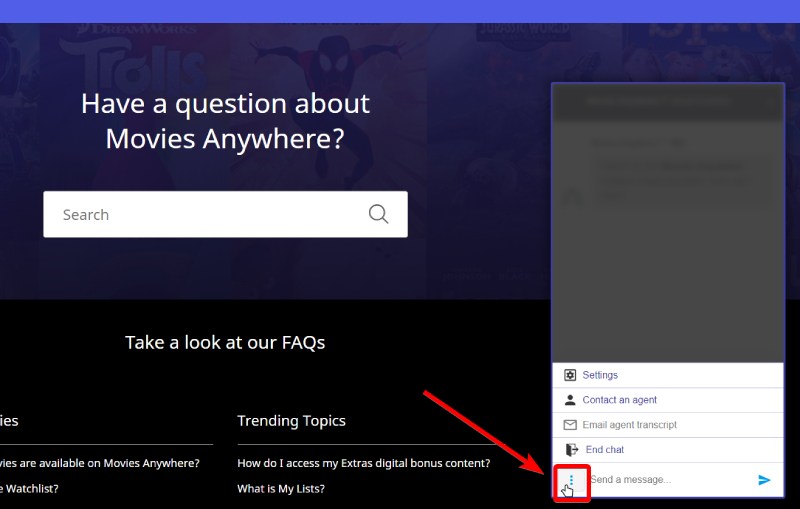
Task: Click the blue send message arrow
Action: point(764,480)
